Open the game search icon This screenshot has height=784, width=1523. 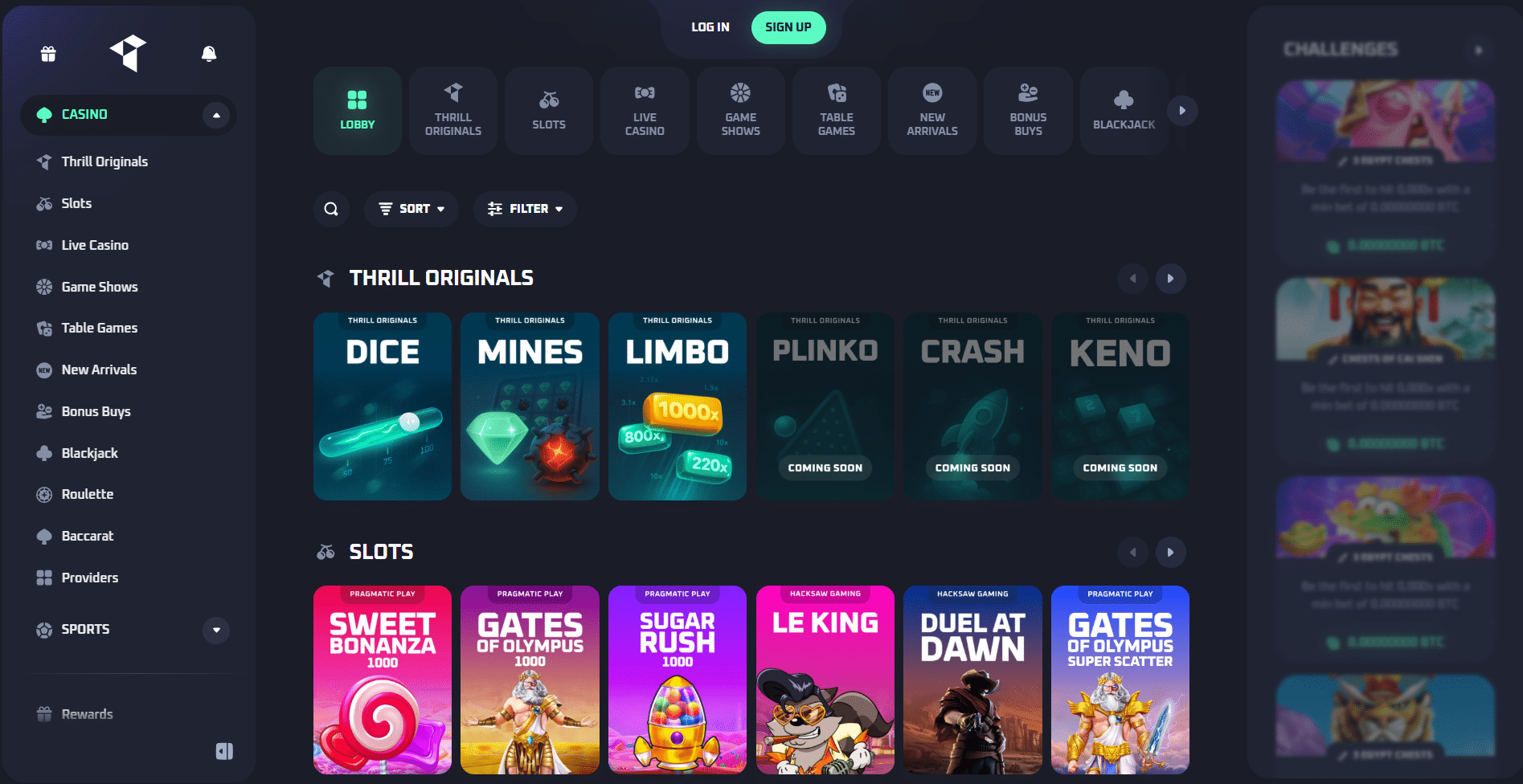tap(331, 209)
